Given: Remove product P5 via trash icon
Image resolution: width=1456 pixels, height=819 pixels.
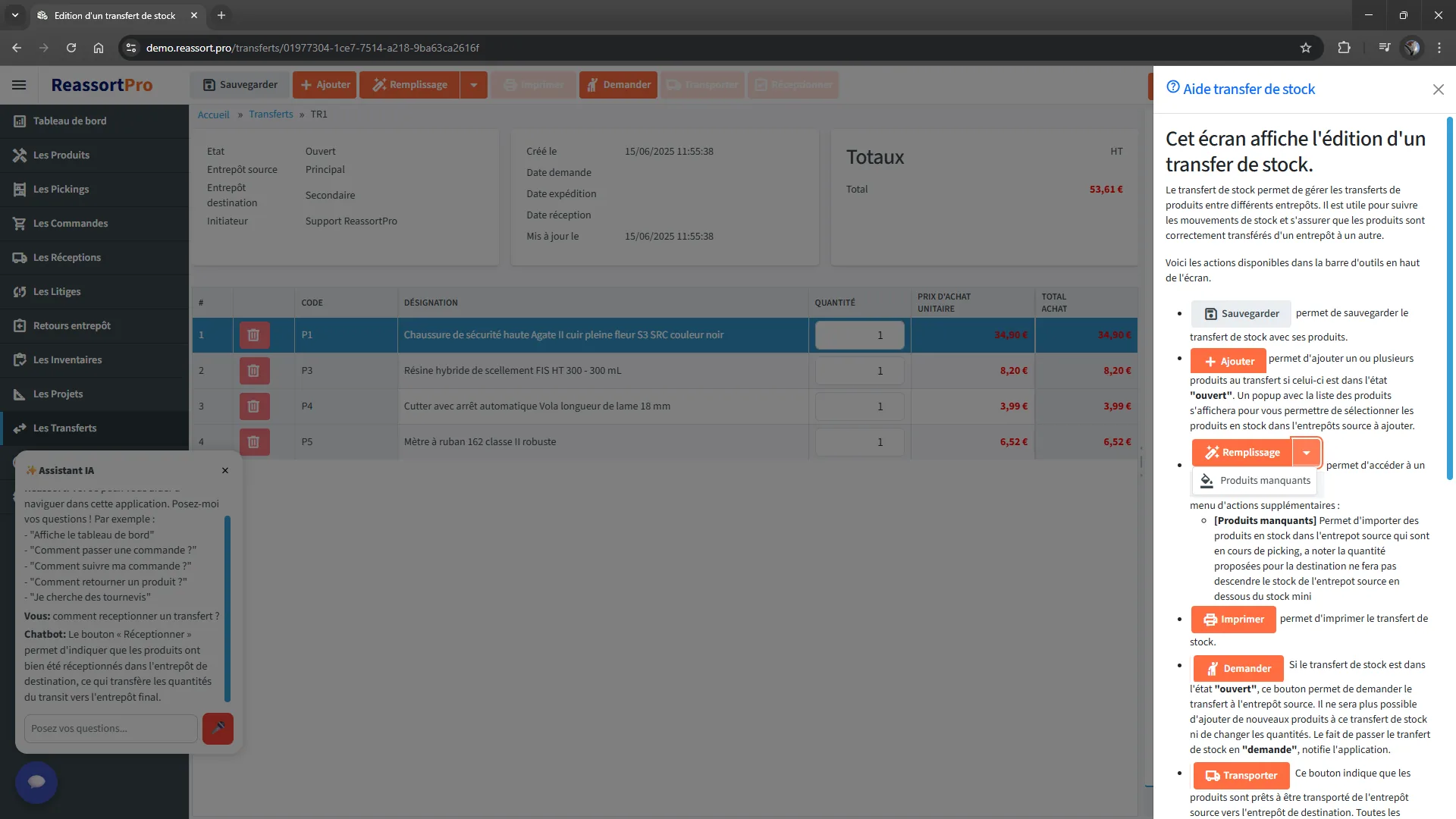Looking at the screenshot, I should click(254, 441).
